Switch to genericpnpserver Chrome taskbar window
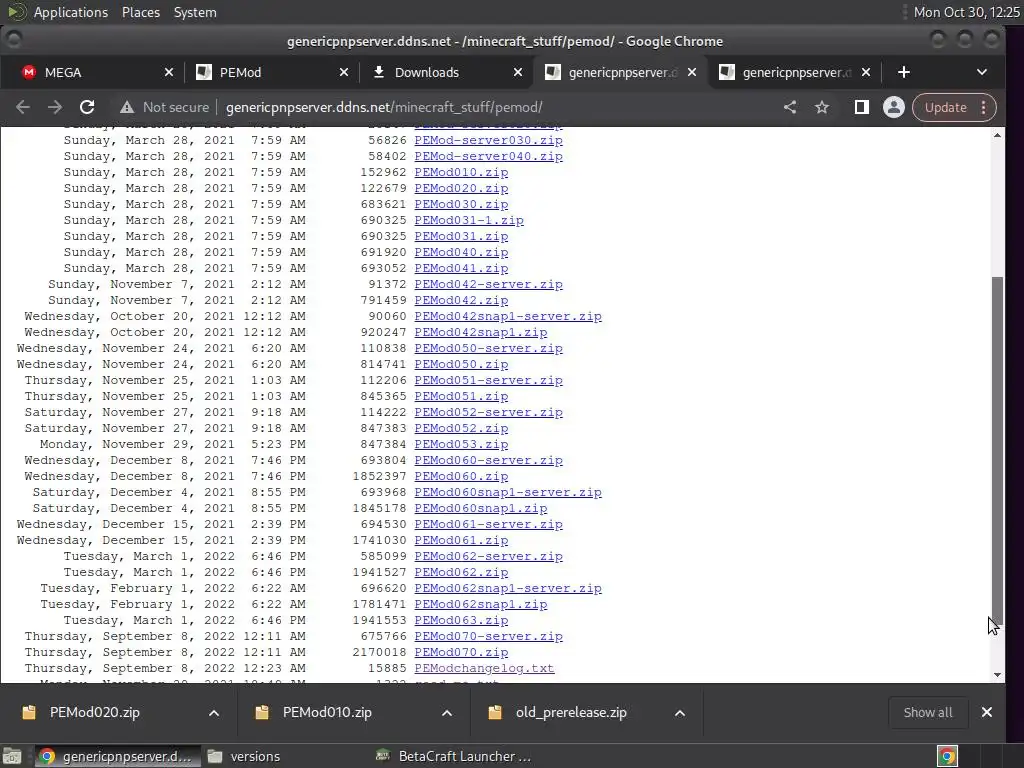Viewport: 1024px width, 768px height. [116, 756]
